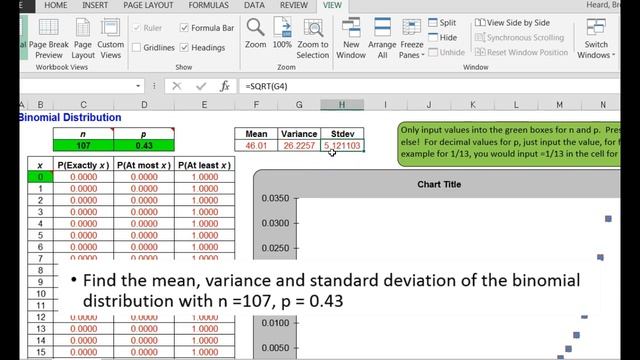Set zoom to 100%
The width and height of the screenshot is (640, 360).
(282, 33)
